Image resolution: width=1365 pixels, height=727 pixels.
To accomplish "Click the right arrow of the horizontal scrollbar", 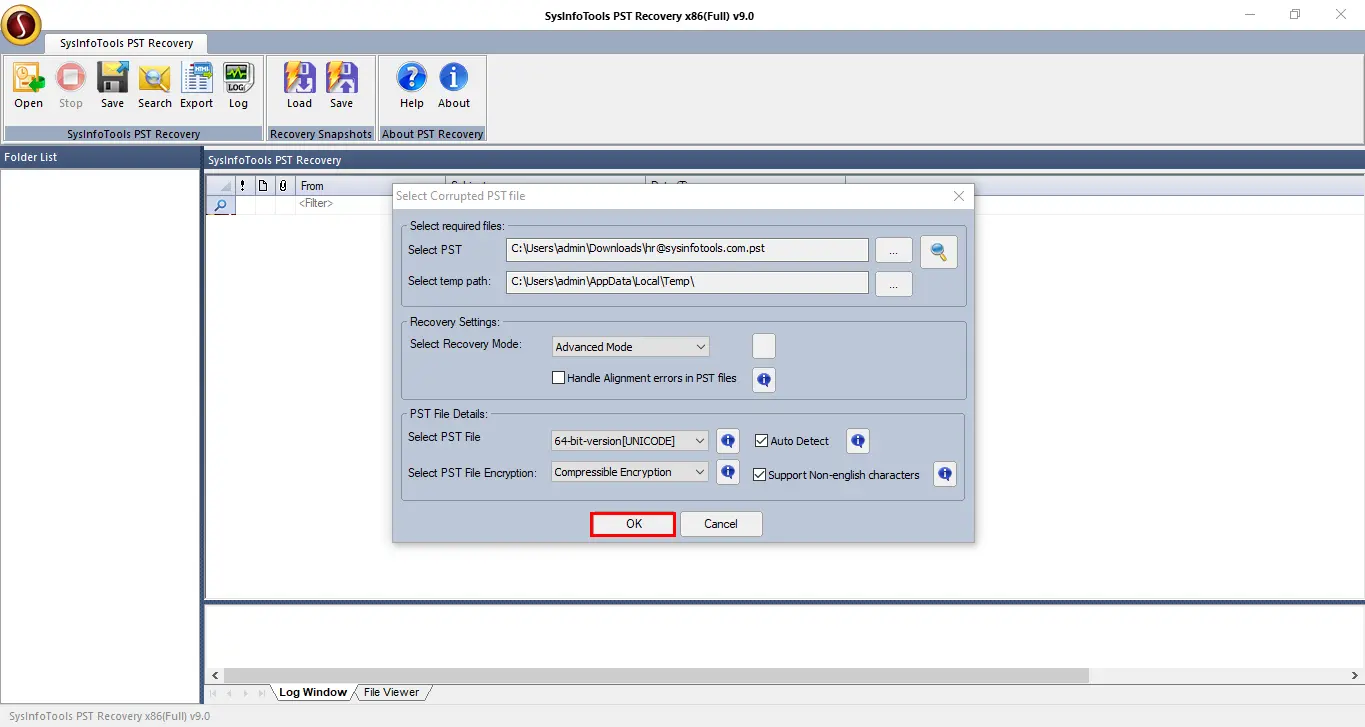I will click(1356, 676).
